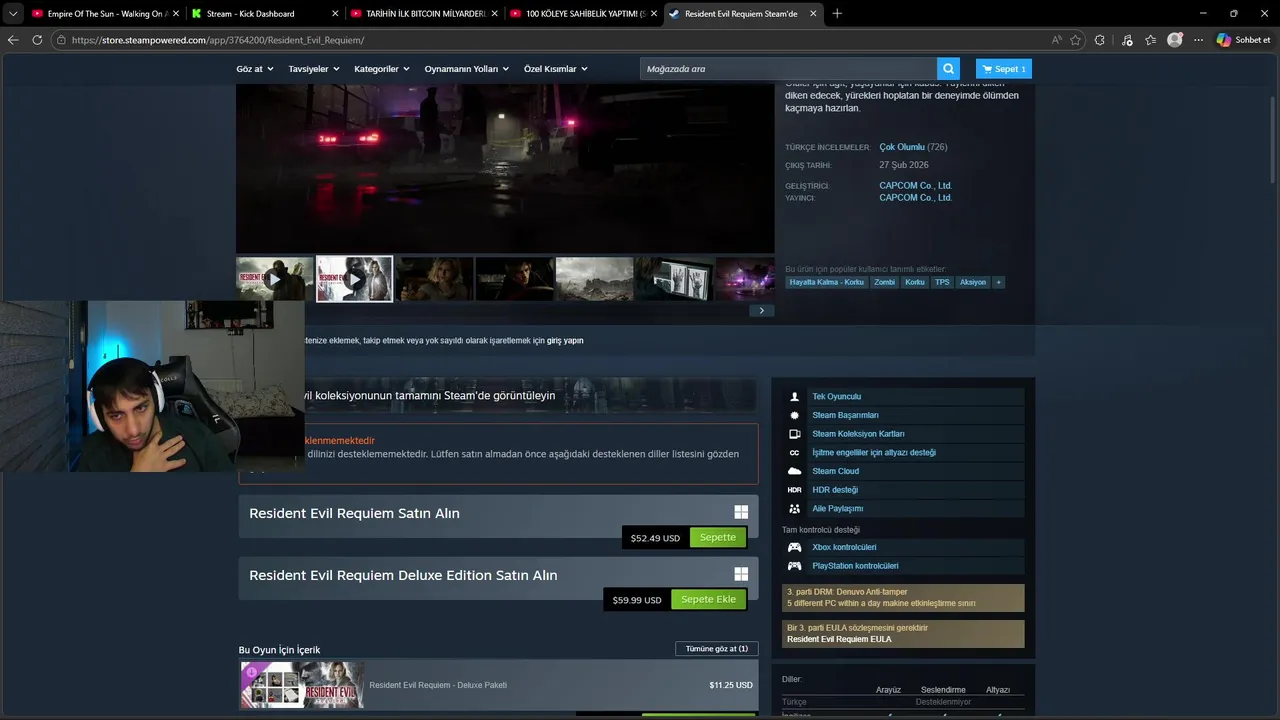Expand the Tavsiyeler menu
Screen dimensions: 1280x720
tap(314, 69)
